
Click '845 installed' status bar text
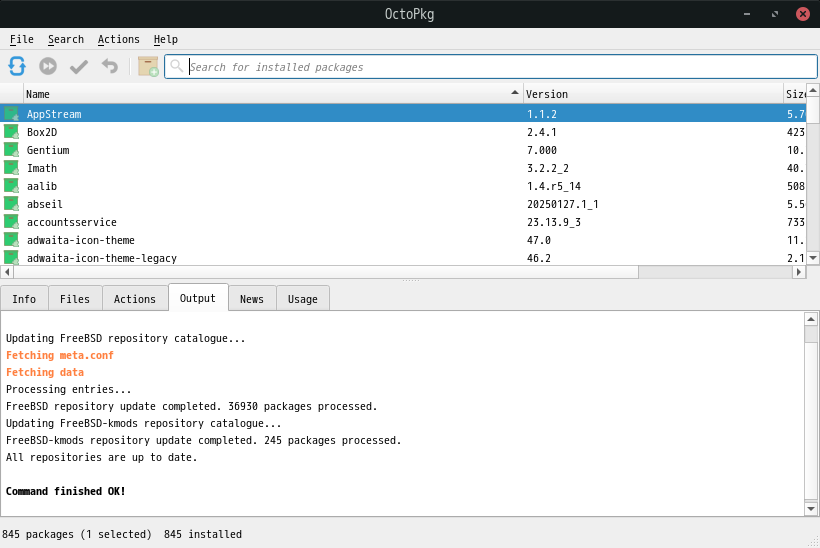tap(203, 534)
